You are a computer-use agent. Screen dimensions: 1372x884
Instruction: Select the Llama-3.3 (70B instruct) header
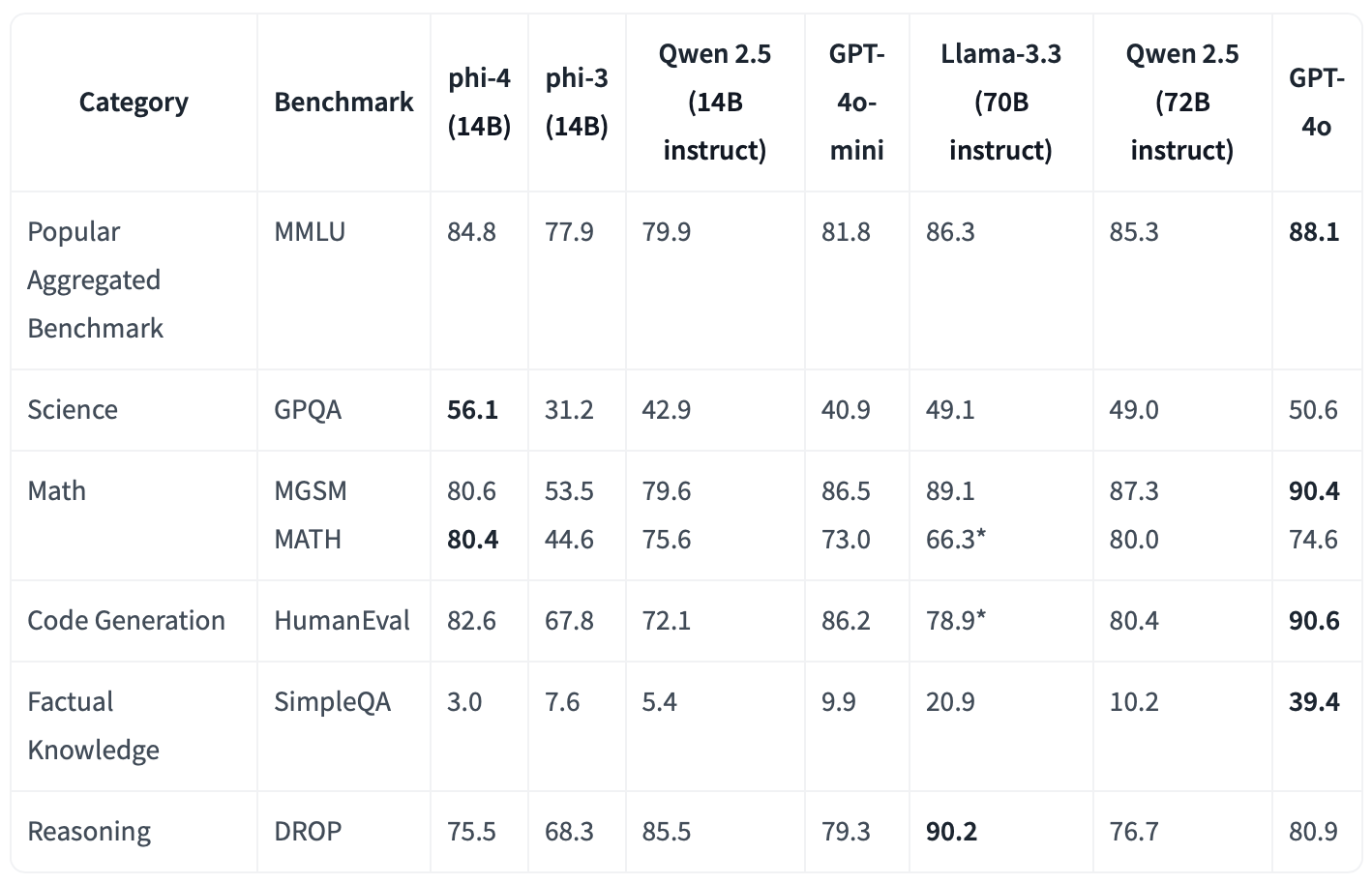(x=1000, y=103)
